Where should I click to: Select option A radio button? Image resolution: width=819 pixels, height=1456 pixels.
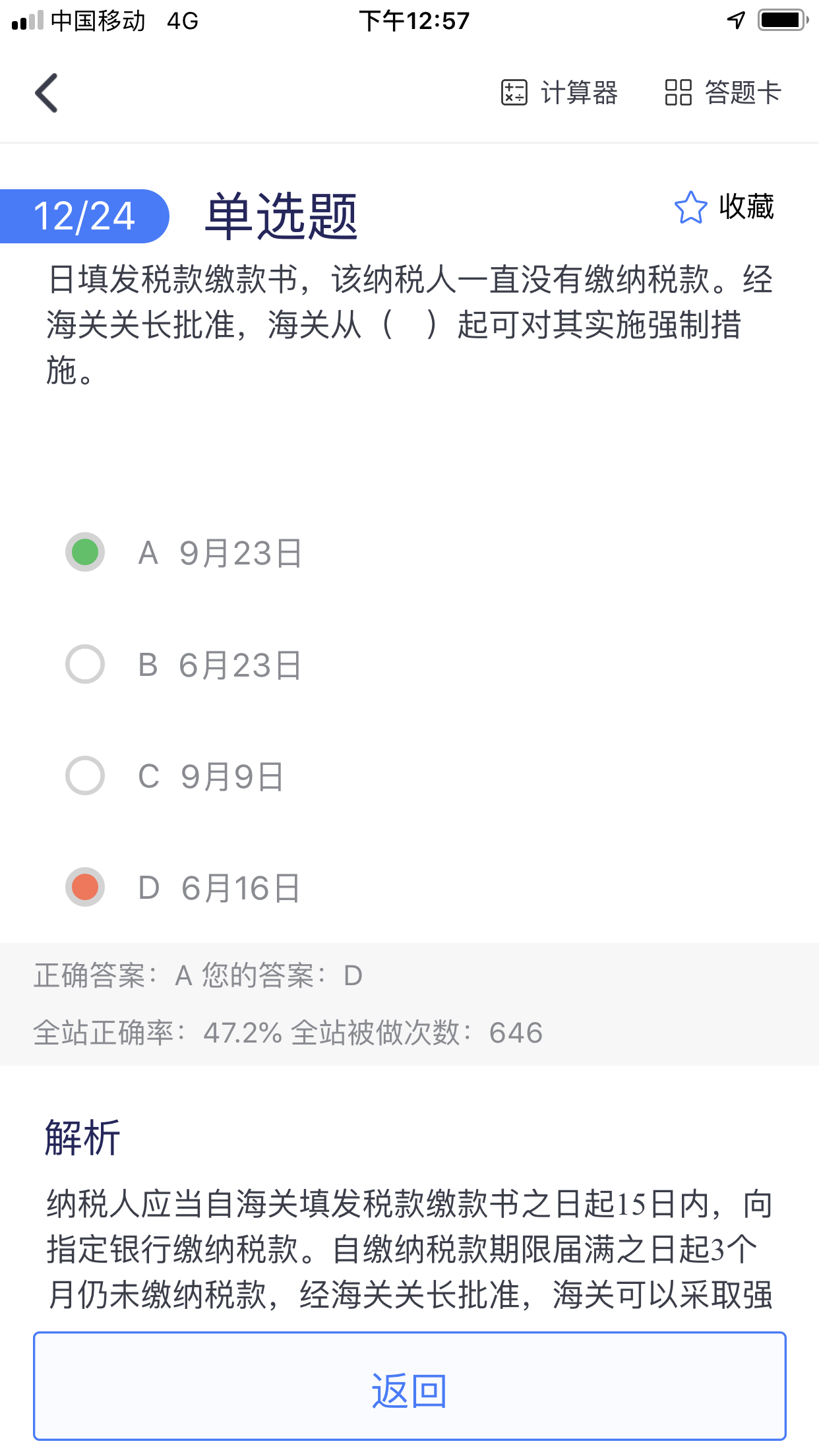click(85, 552)
